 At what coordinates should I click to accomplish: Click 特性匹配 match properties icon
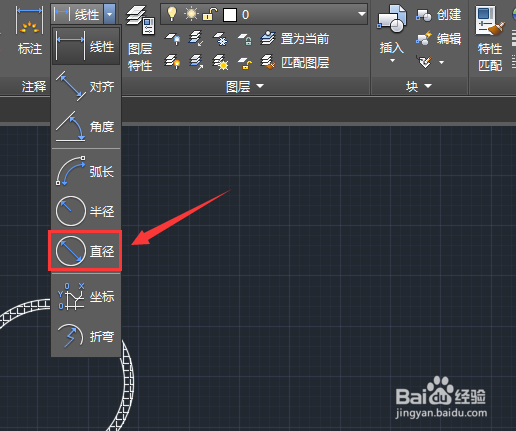tap(490, 38)
